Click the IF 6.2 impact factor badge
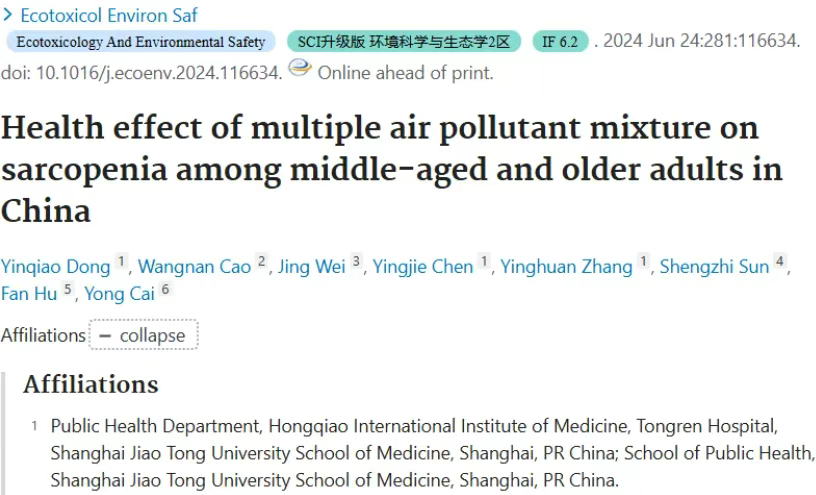The width and height of the screenshot is (816, 495). pos(560,42)
